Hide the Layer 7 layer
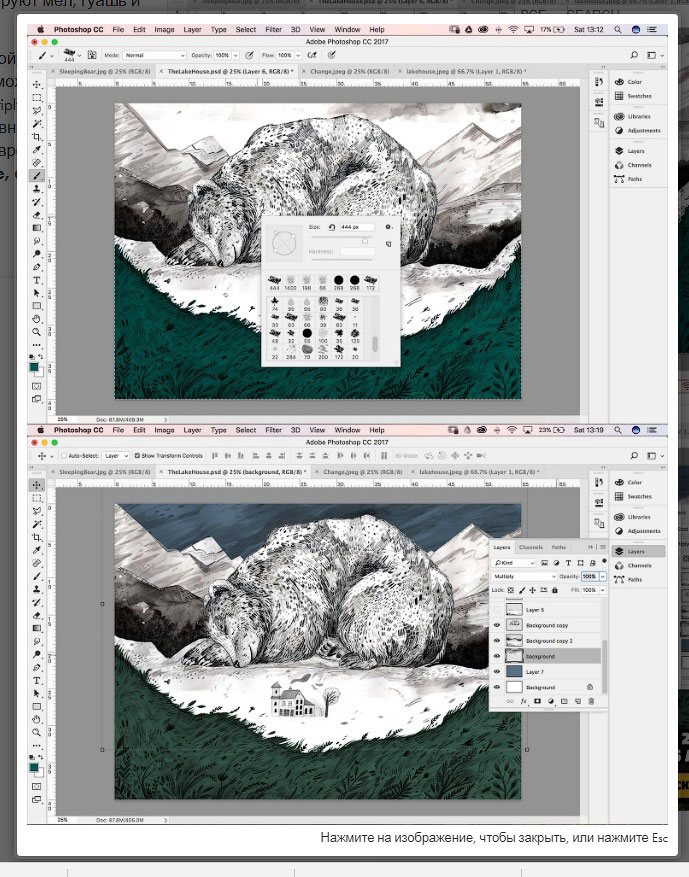This screenshot has height=877, width=689. point(497,671)
